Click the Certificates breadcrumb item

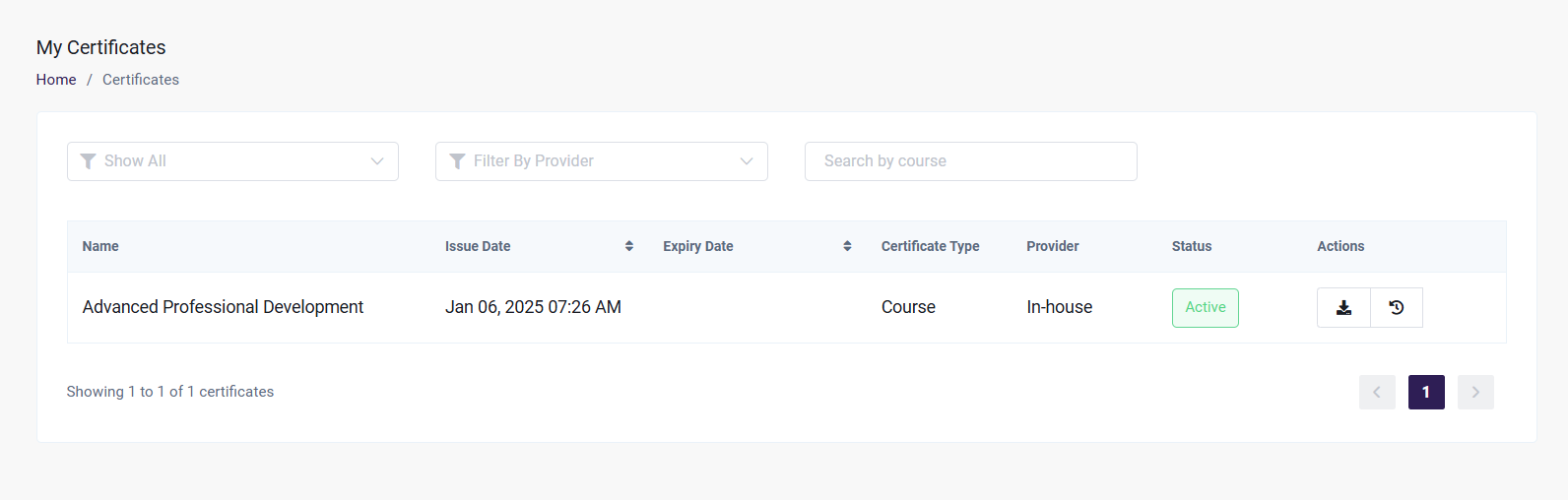pos(141,80)
